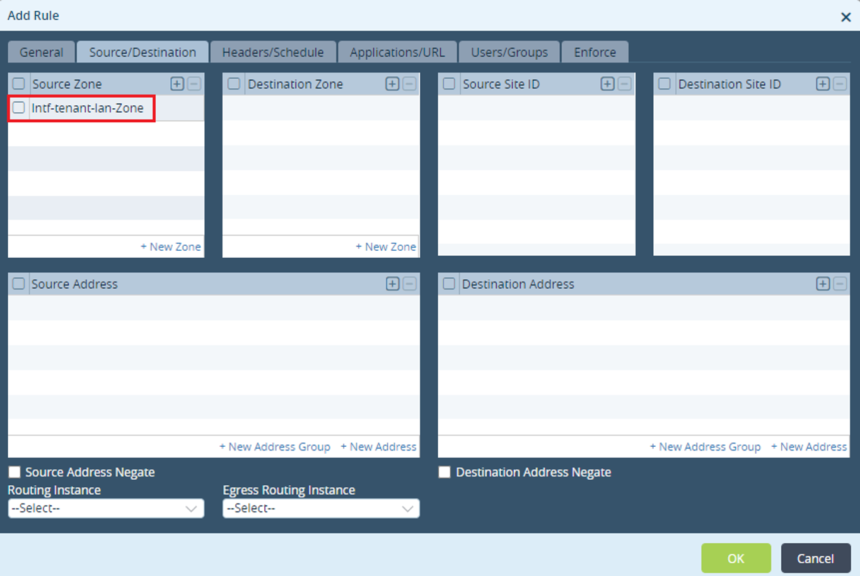Enable Source Address Negate

(14, 471)
